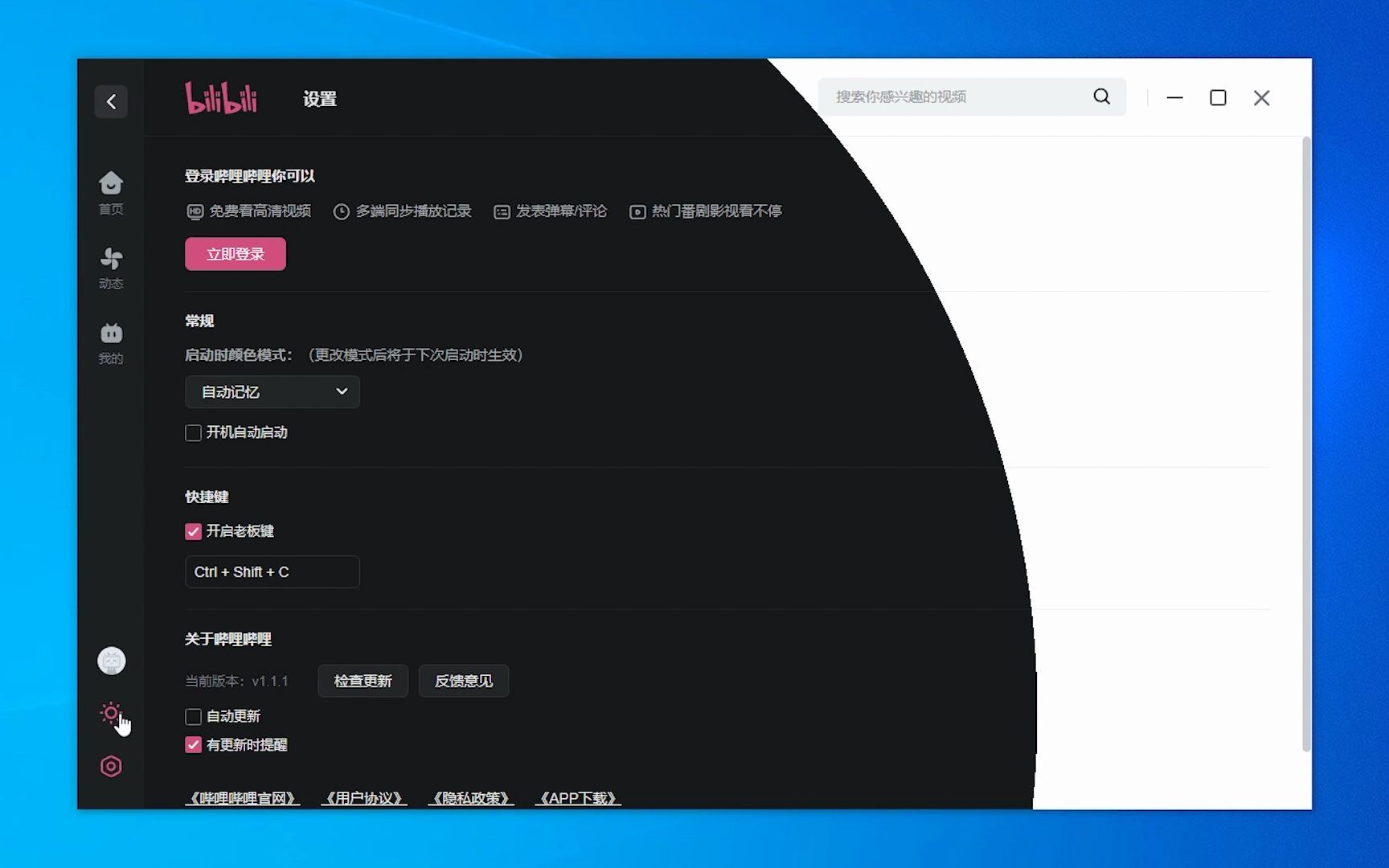Open the 《哔哩哔哩官网》 link
Viewport: 1389px width, 868px height.
243,798
